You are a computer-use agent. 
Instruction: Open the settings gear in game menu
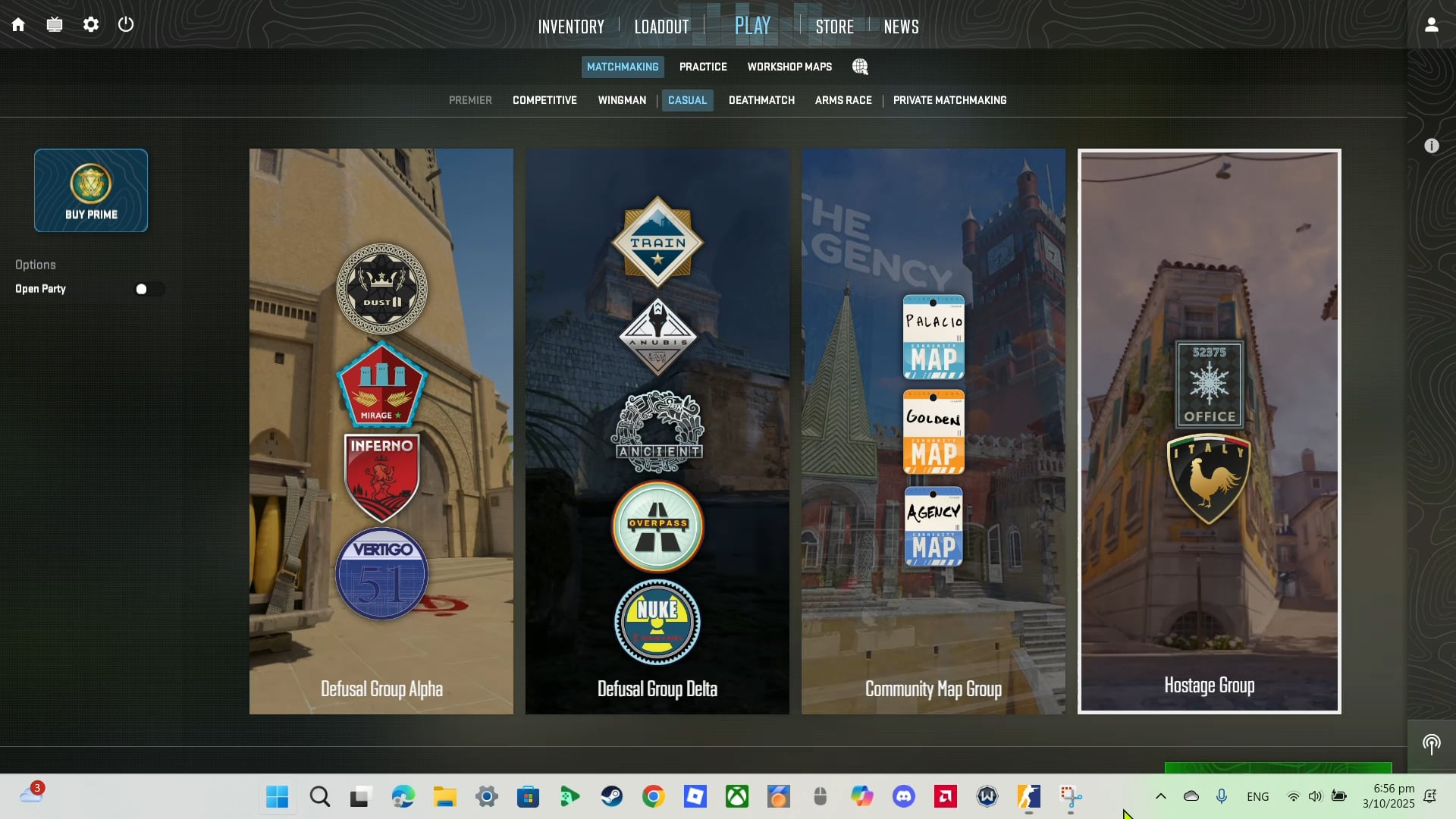(x=91, y=25)
